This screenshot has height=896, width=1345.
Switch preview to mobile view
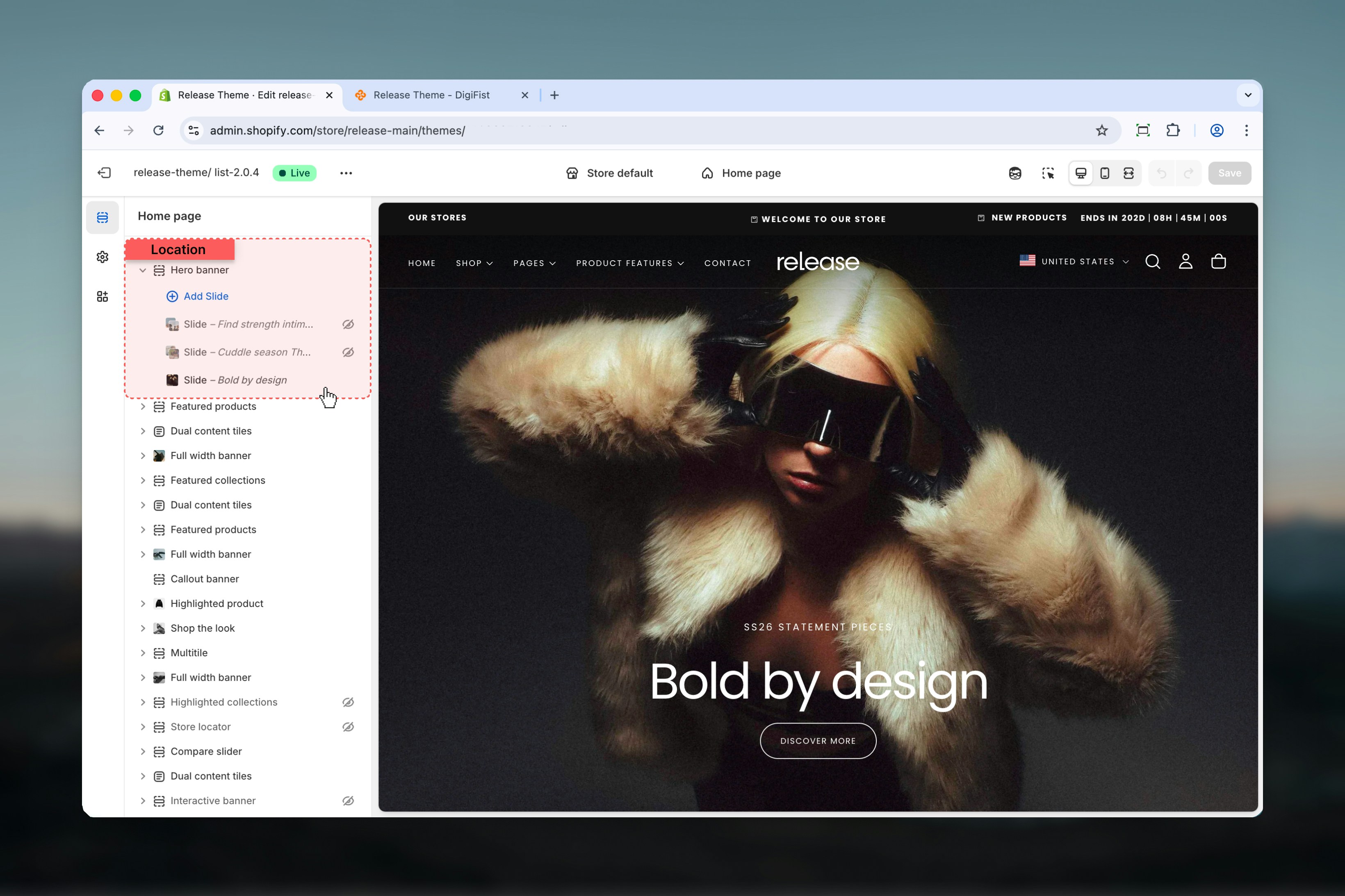click(1104, 173)
